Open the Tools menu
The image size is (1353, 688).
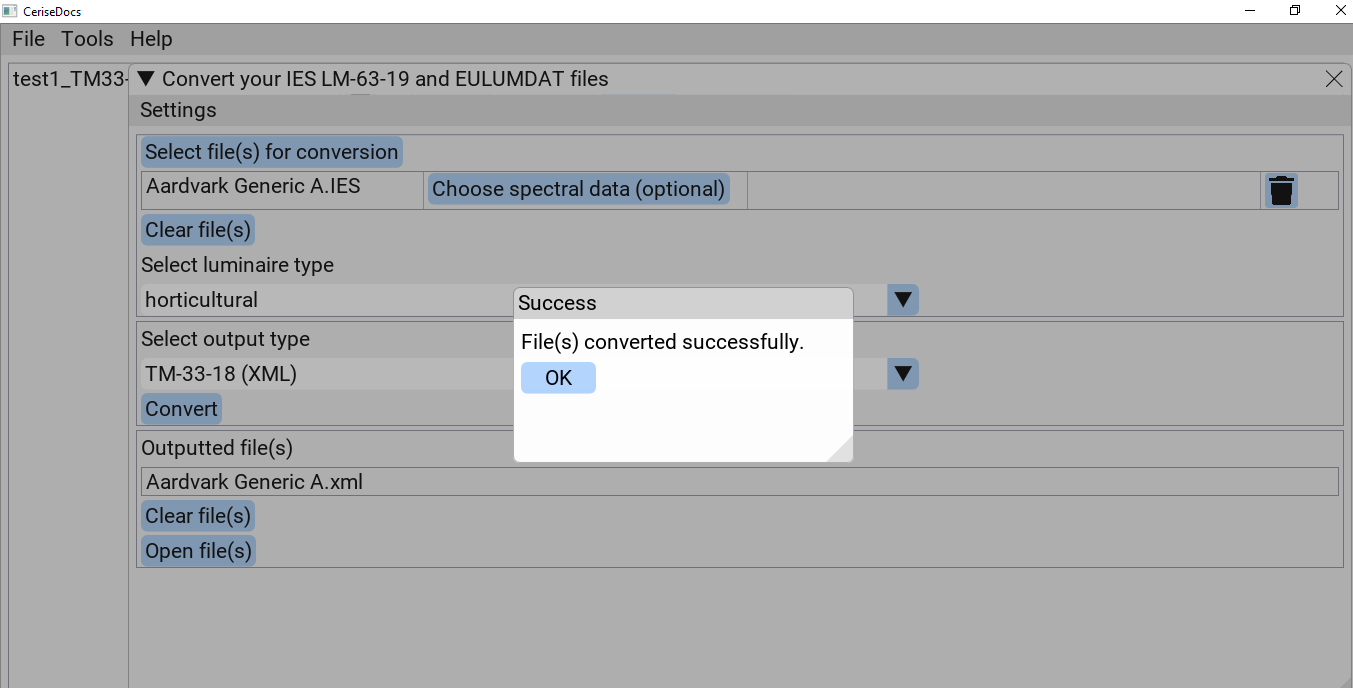click(x=87, y=39)
